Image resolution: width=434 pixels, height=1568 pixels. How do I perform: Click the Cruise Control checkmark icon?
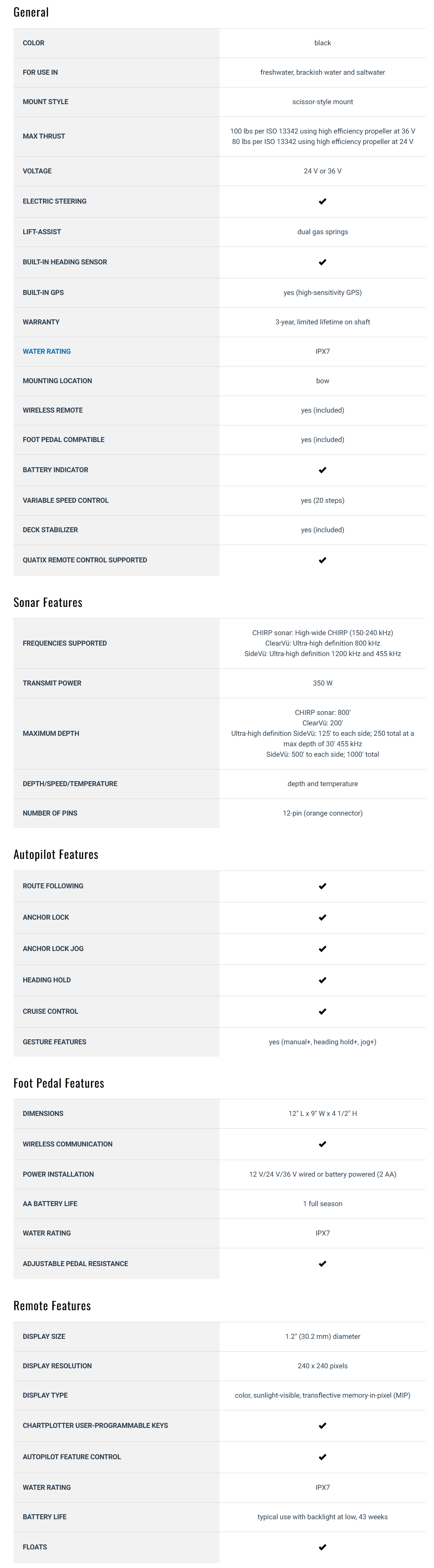tap(323, 1012)
